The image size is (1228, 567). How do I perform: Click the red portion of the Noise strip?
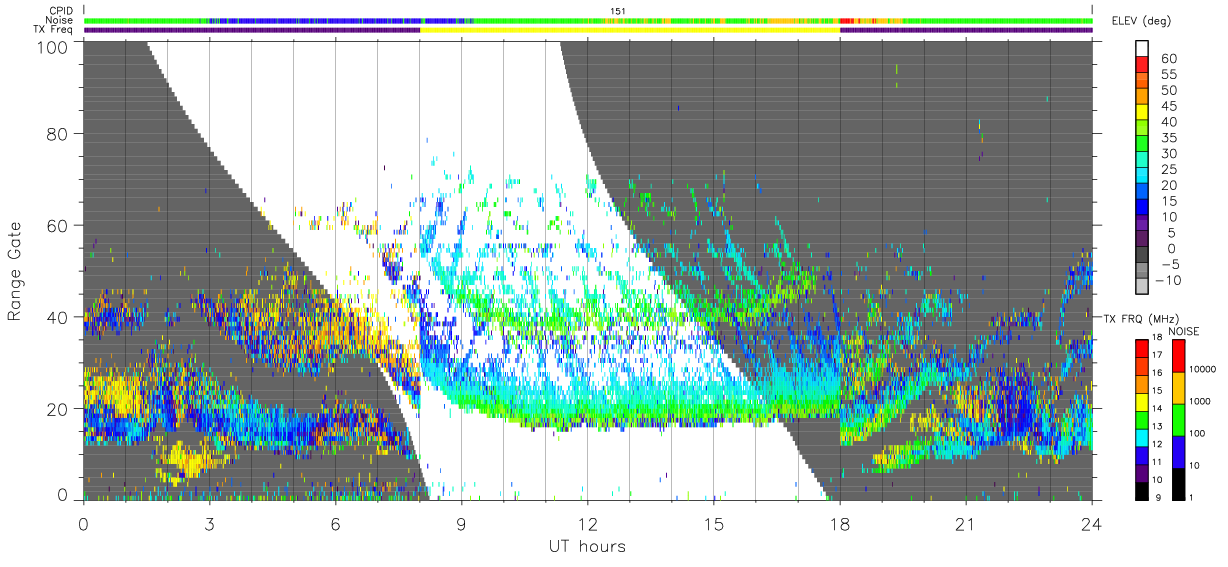coord(847,20)
